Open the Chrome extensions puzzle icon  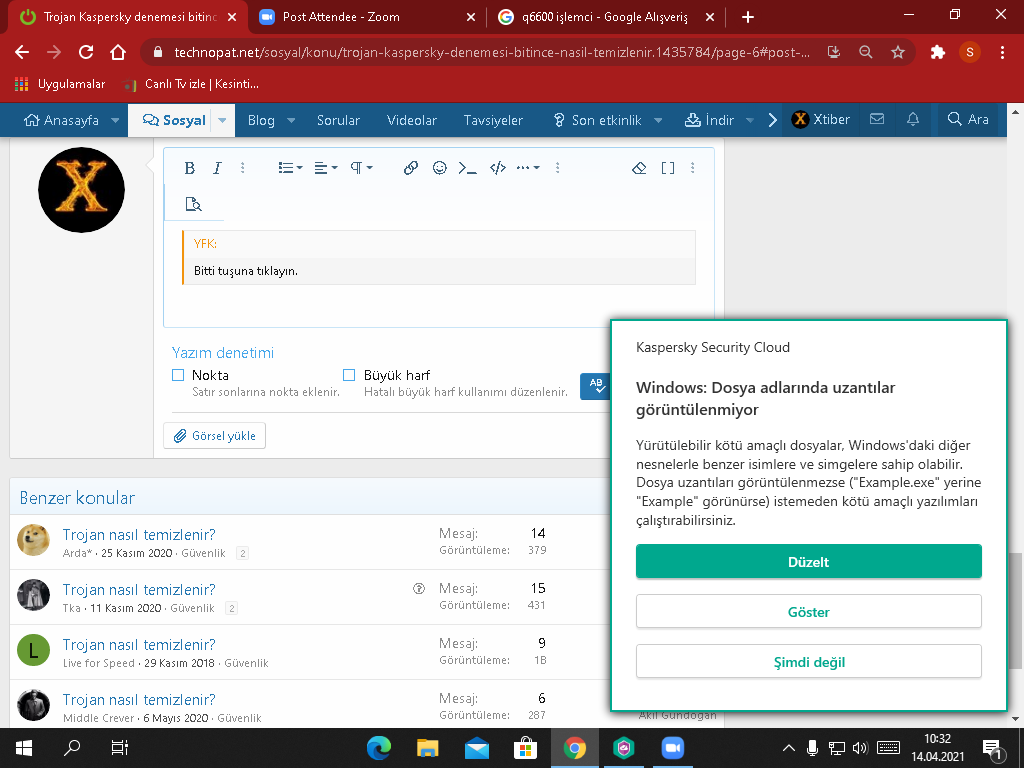[938, 52]
